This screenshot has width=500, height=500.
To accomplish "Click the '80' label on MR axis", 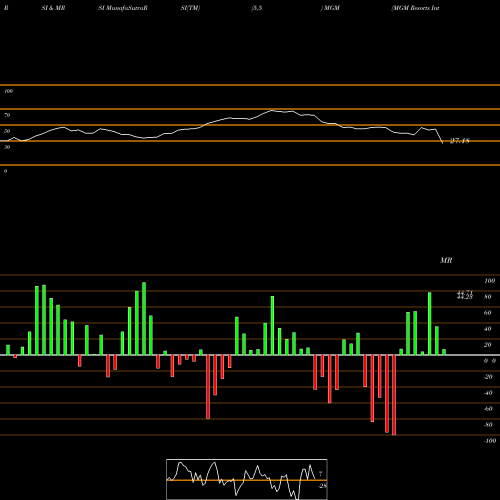I will [x=488, y=297].
